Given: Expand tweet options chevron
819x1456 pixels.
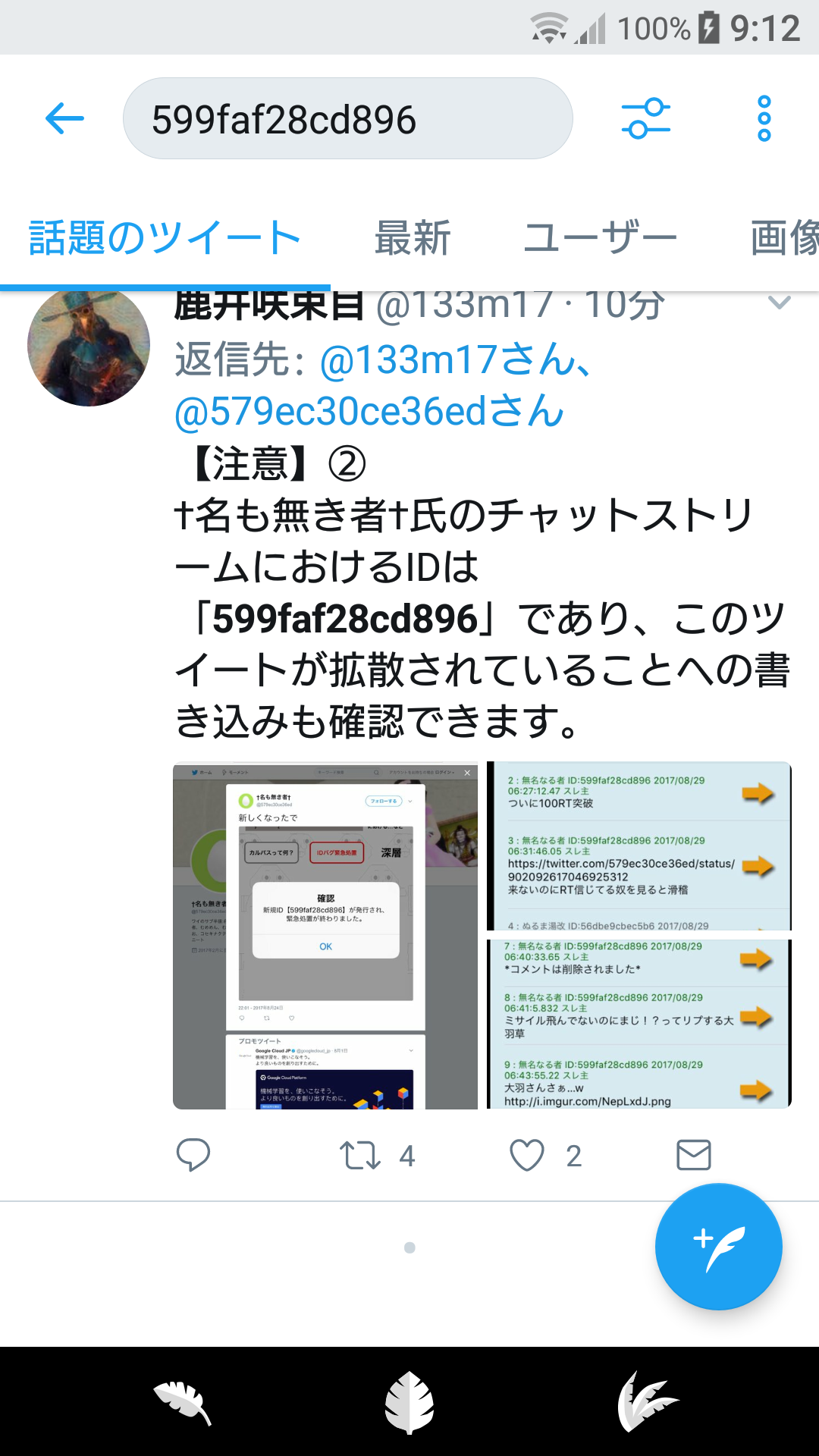Looking at the screenshot, I should 779,303.
